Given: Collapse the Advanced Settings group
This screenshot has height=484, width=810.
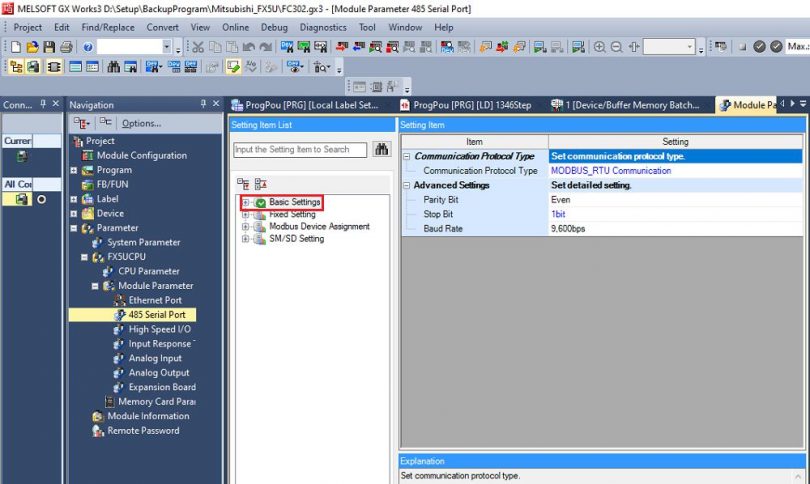Looking at the screenshot, I should coord(407,185).
